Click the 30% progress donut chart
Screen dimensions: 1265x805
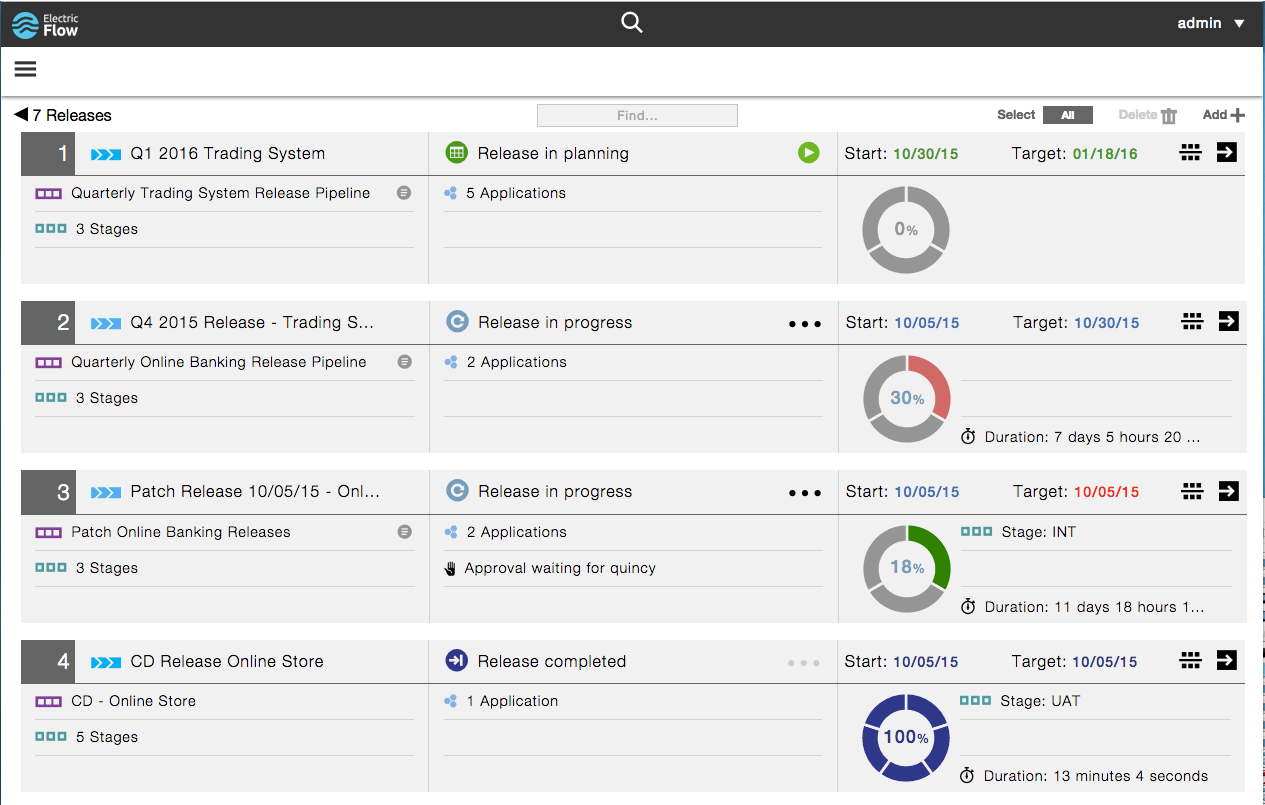click(906, 398)
